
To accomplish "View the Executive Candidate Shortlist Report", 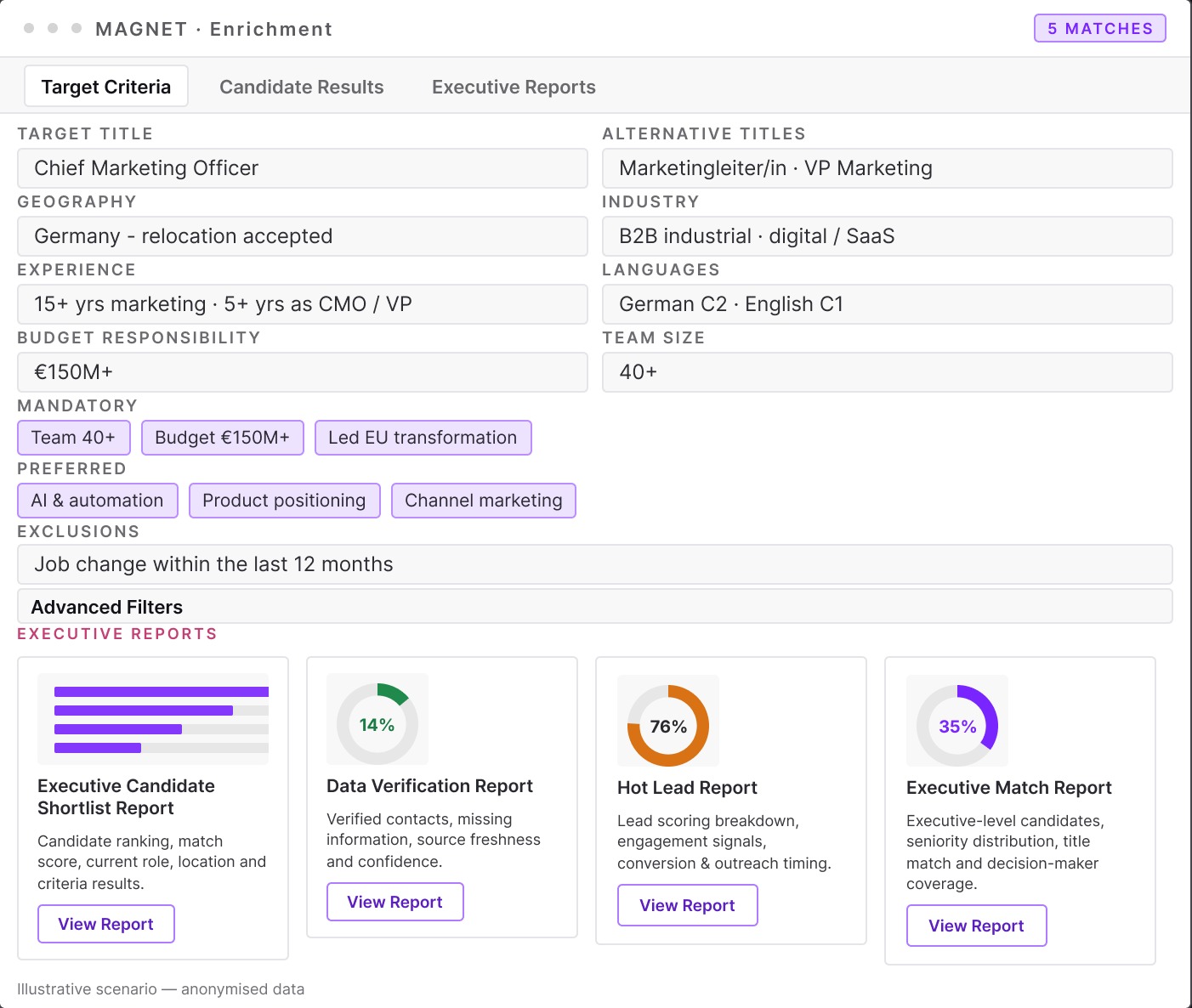I will click(106, 924).
